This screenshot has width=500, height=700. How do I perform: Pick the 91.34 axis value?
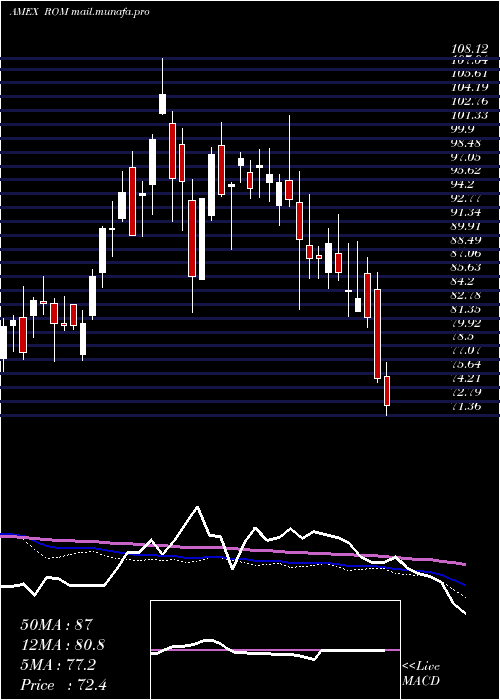[x=466, y=212]
